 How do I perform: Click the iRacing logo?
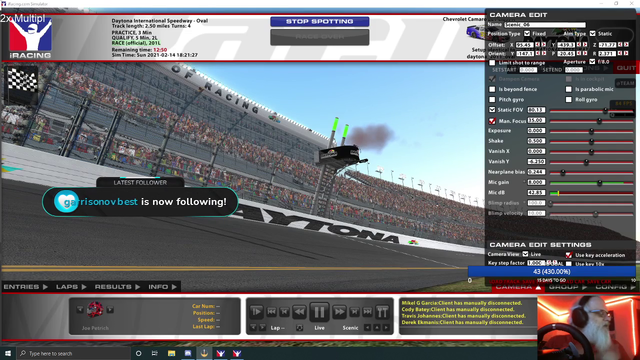click(30, 38)
